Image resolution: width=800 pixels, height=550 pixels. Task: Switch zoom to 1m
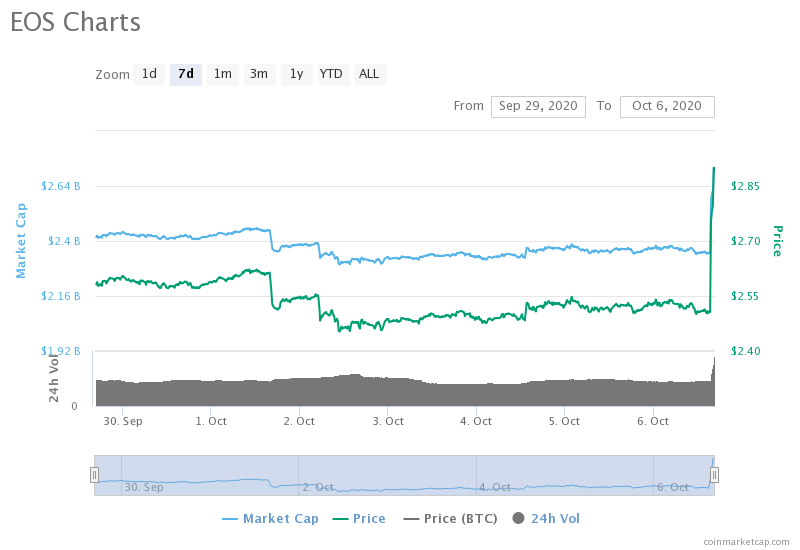(222, 74)
